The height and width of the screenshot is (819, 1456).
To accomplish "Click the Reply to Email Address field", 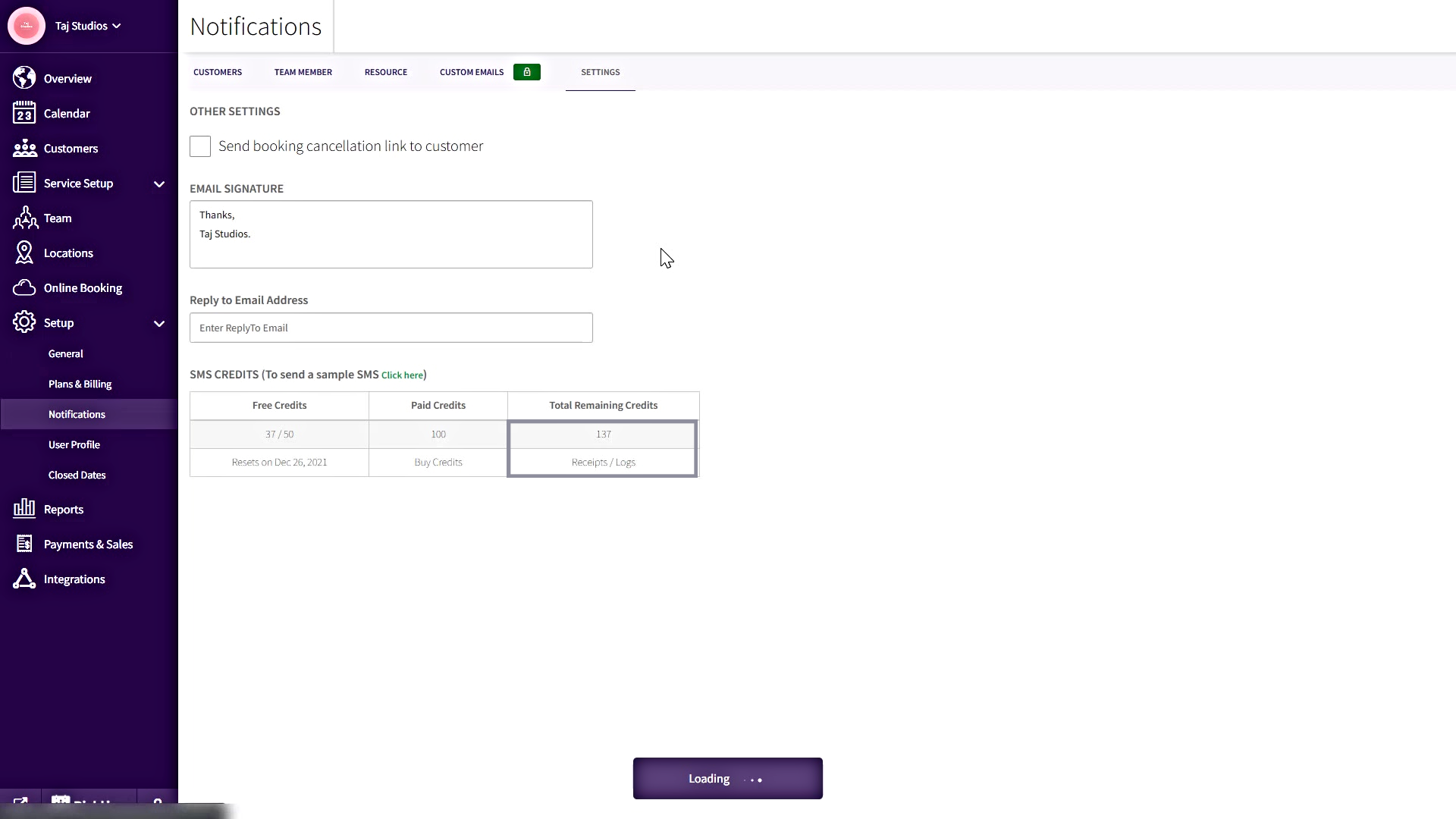I will pyautogui.click(x=391, y=328).
